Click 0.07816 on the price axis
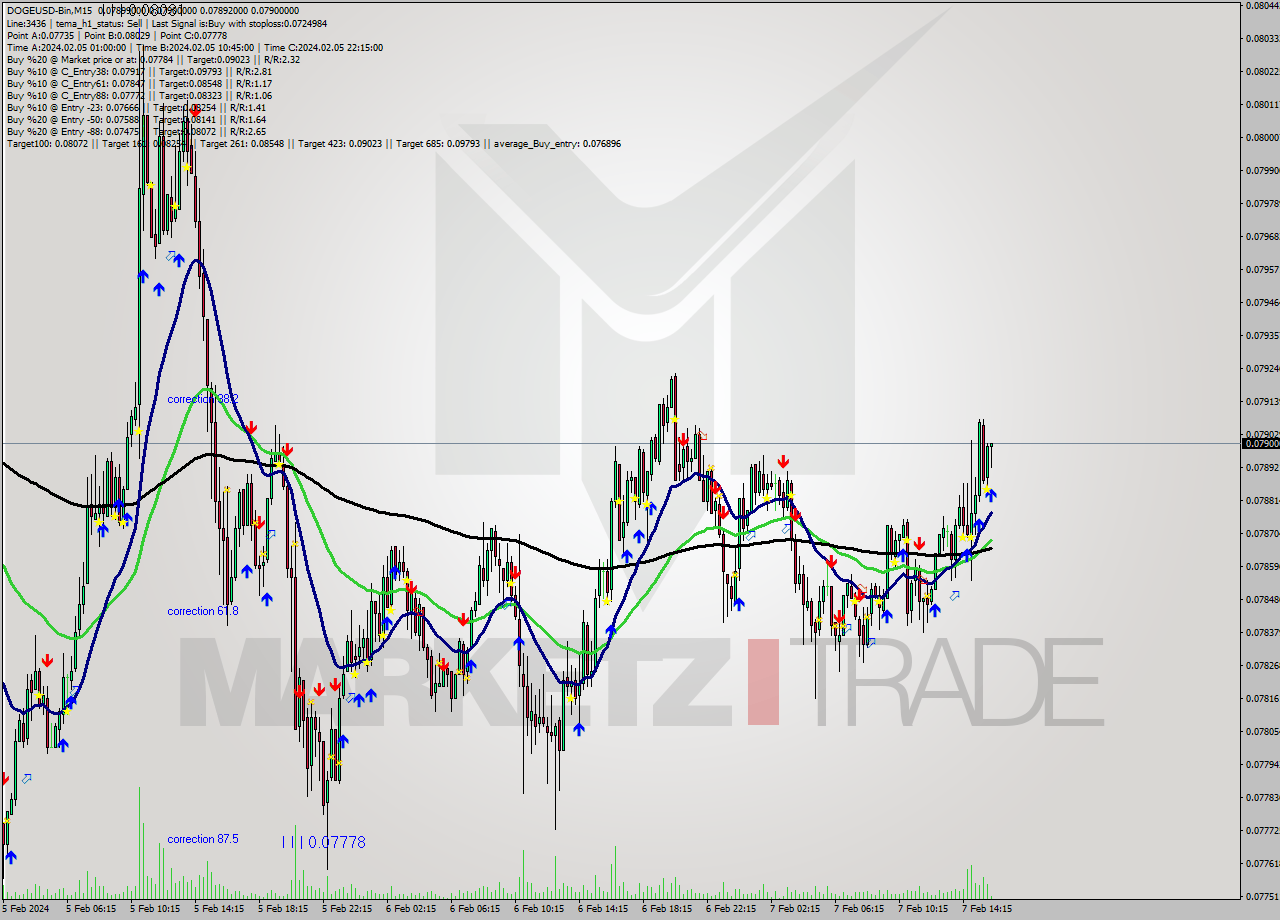The height and width of the screenshot is (920, 1280). point(1261,698)
